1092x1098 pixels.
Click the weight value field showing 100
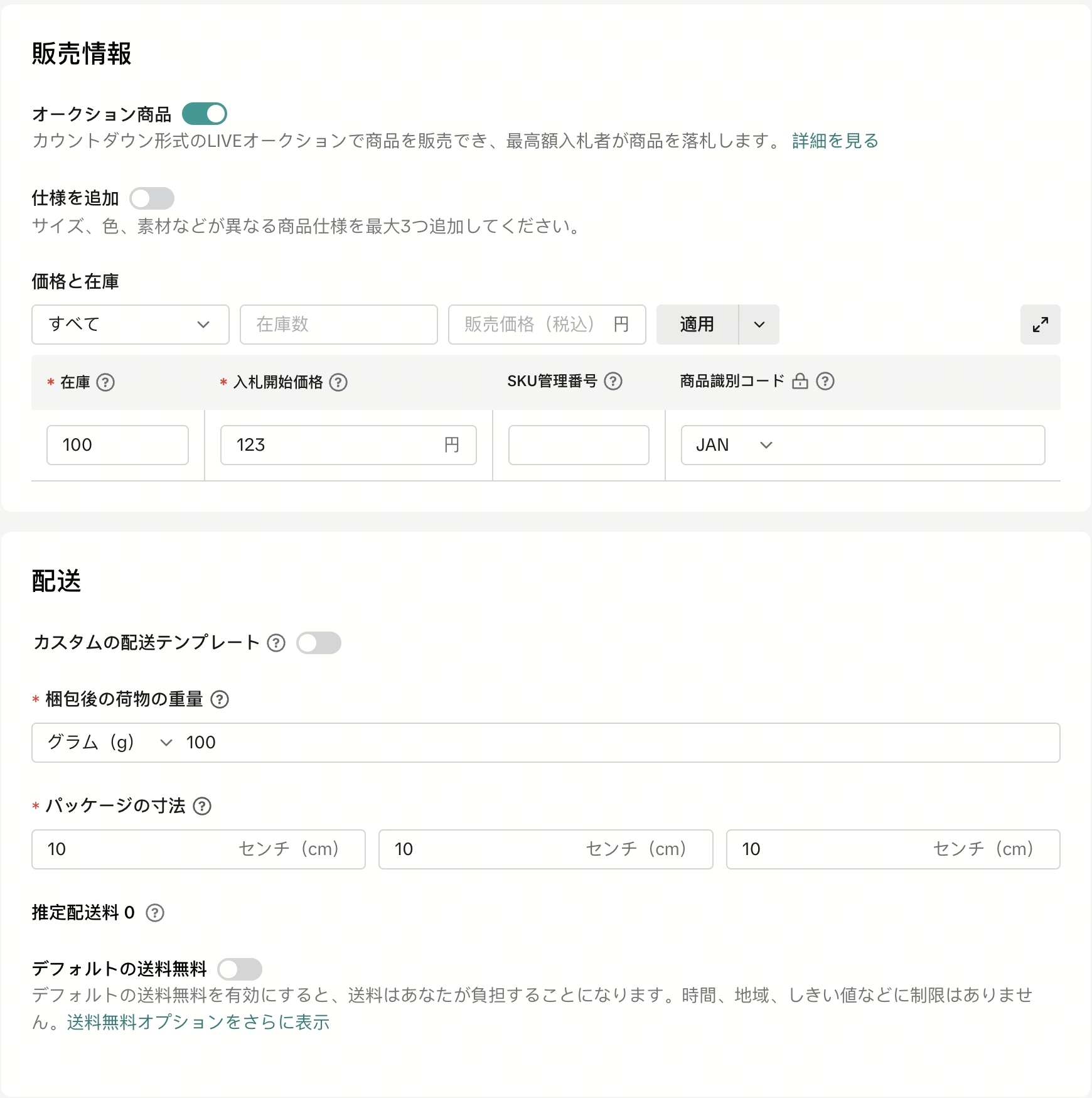[619, 743]
